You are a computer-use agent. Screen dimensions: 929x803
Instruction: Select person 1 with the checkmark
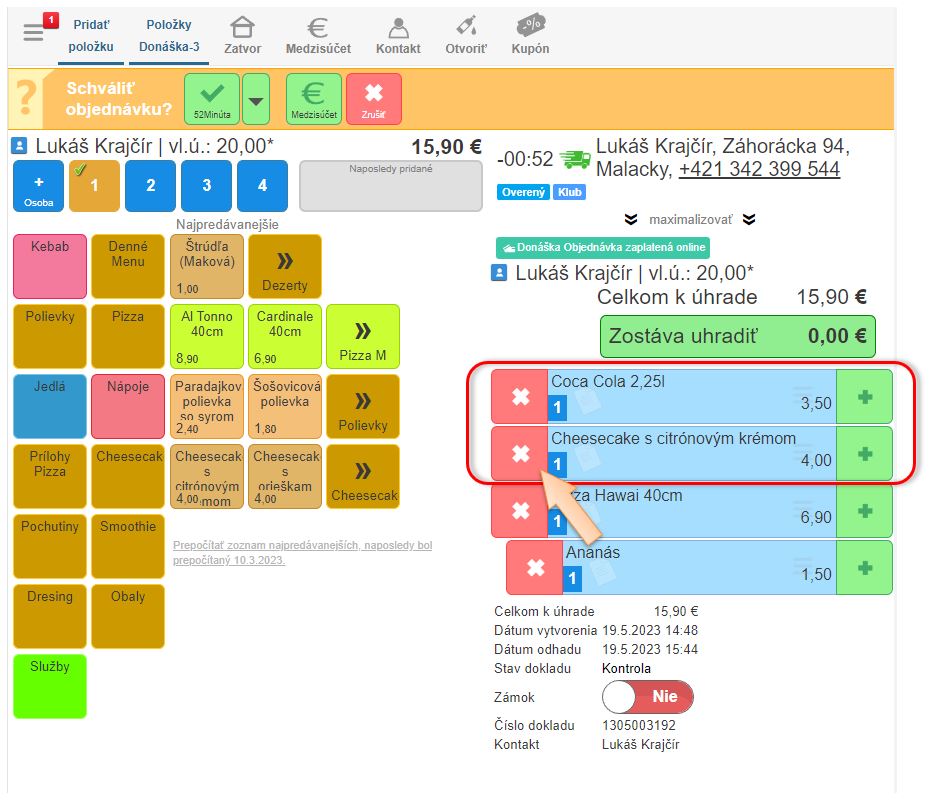[94, 185]
